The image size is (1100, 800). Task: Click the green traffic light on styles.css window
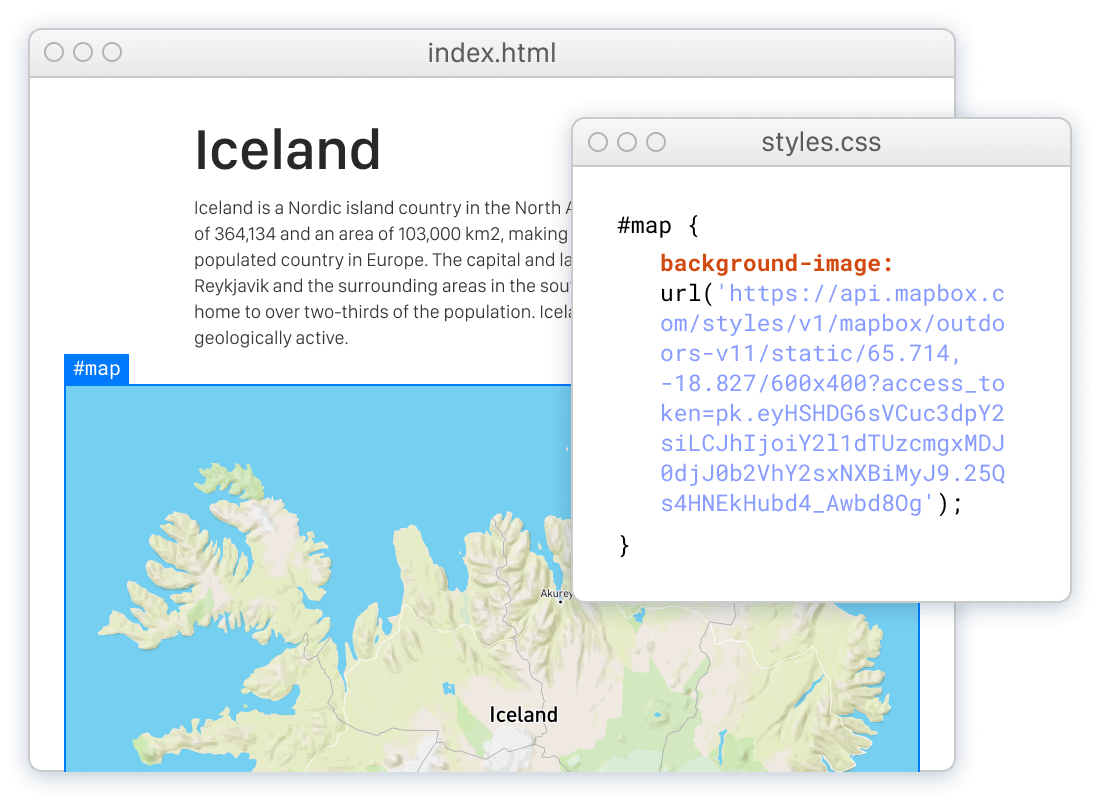tap(656, 142)
